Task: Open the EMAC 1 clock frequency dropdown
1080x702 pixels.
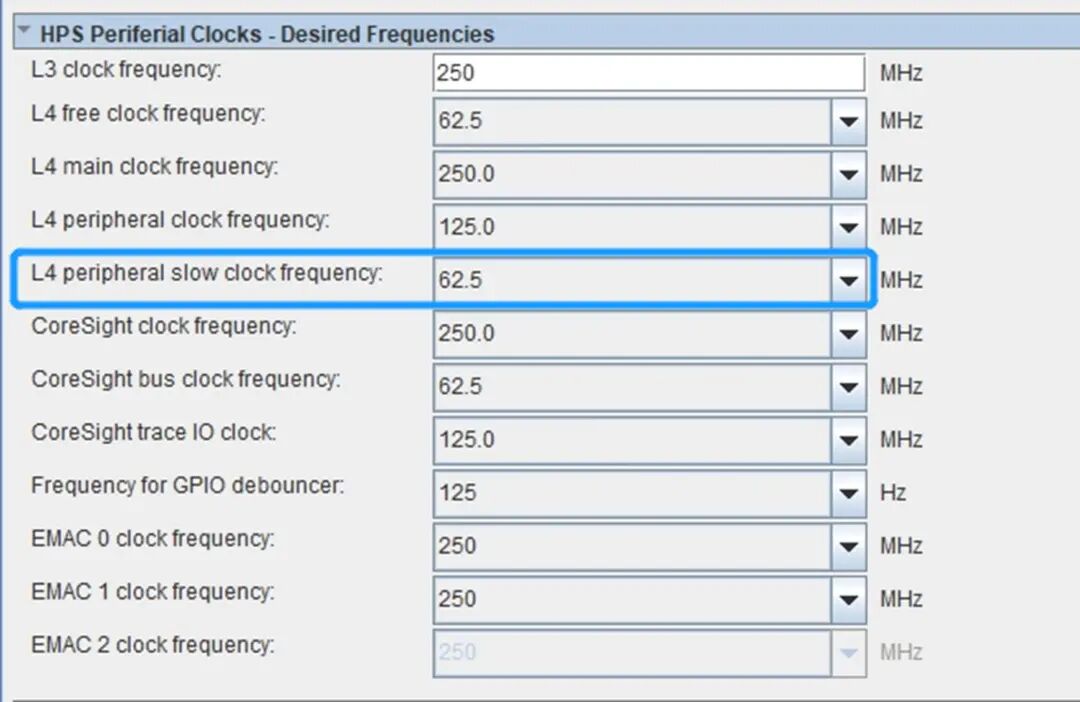Action: [x=849, y=599]
